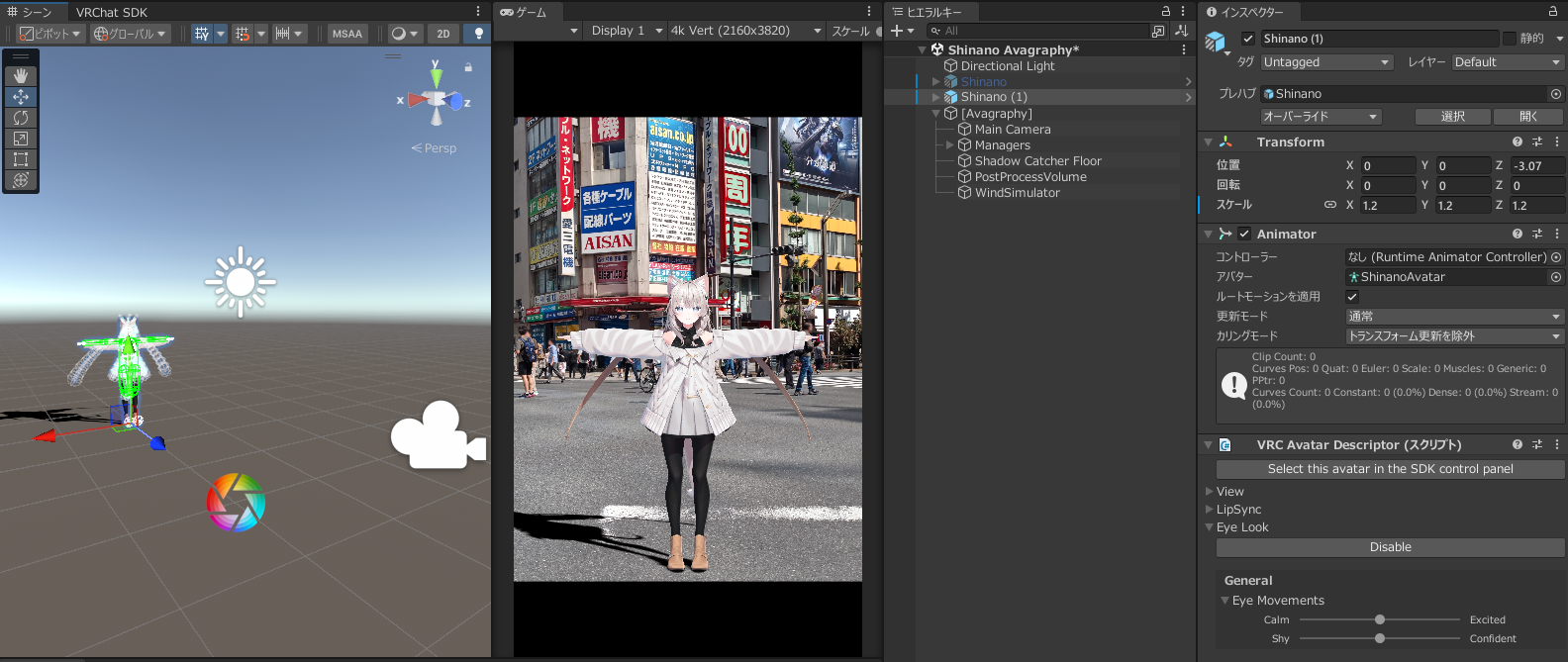Open the Untagged tag dropdown
The width and height of the screenshot is (1568, 662).
tap(1326, 62)
